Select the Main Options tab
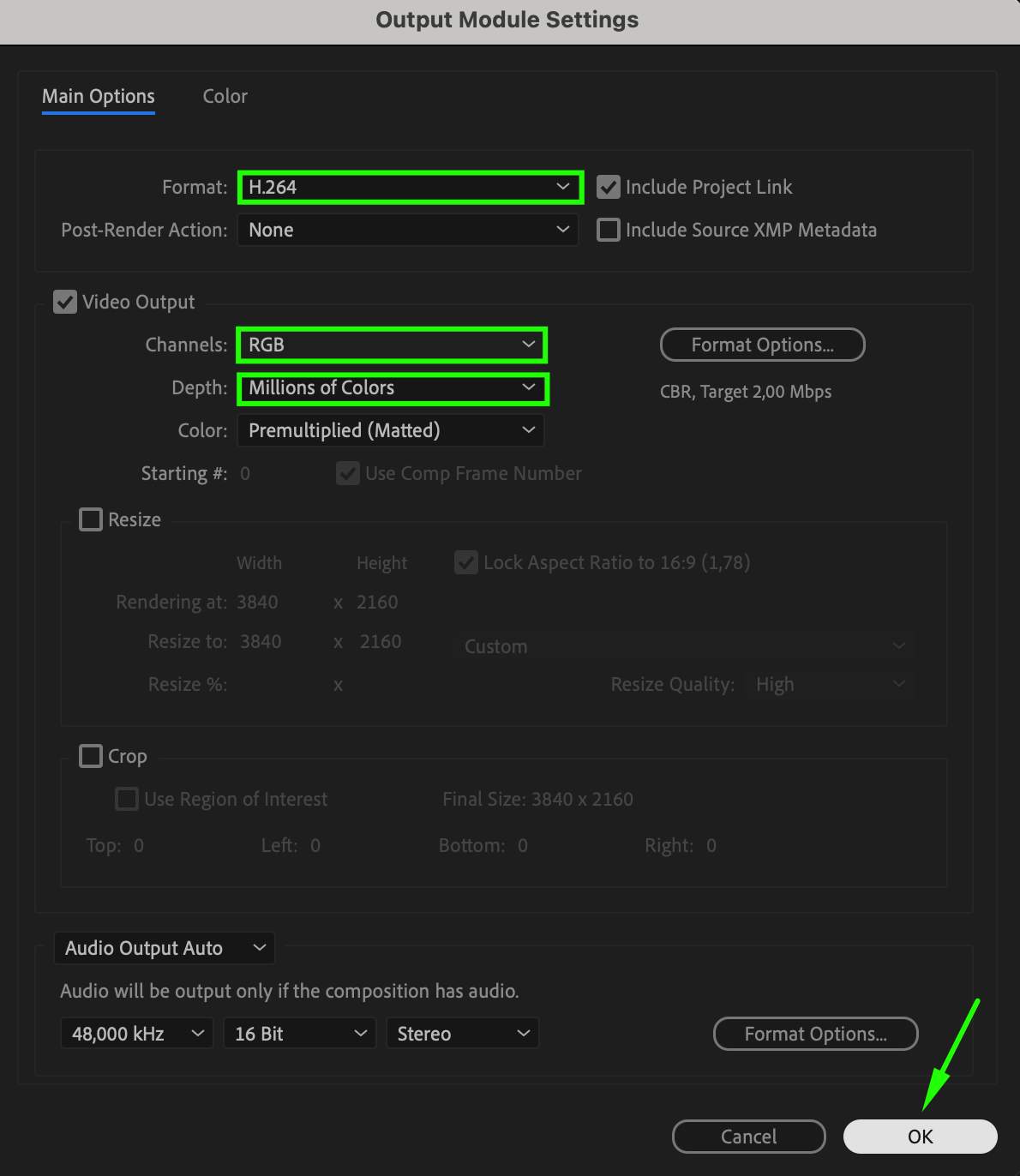The height and width of the screenshot is (1176, 1020). [x=99, y=96]
